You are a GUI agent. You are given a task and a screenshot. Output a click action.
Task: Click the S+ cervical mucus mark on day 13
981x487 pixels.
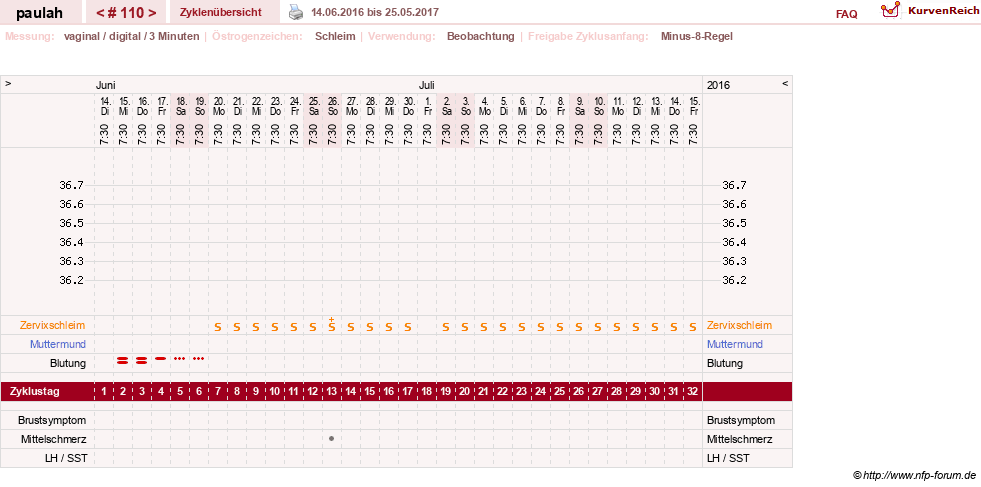click(332, 324)
